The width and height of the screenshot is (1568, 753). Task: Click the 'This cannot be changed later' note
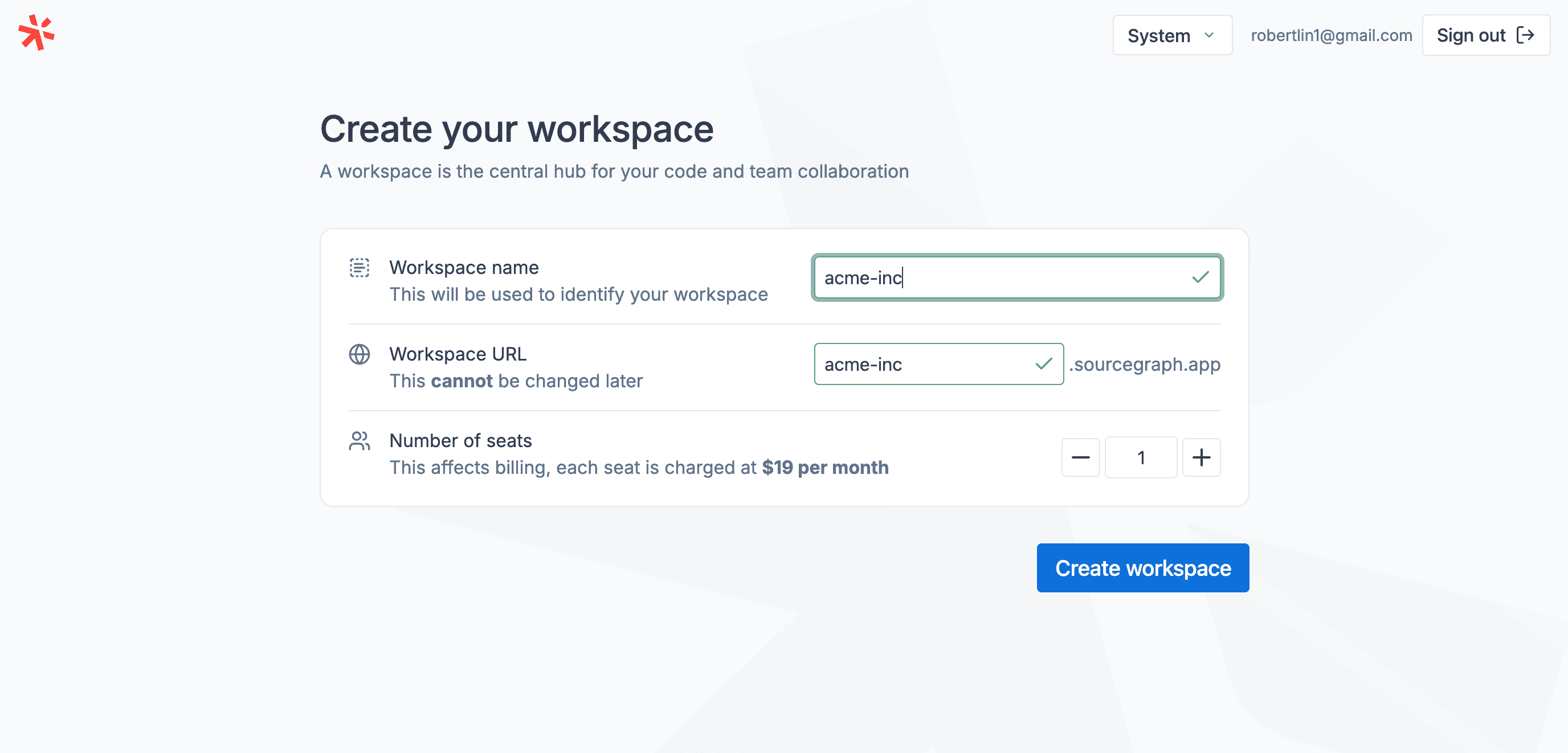pyautogui.click(x=516, y=380)
